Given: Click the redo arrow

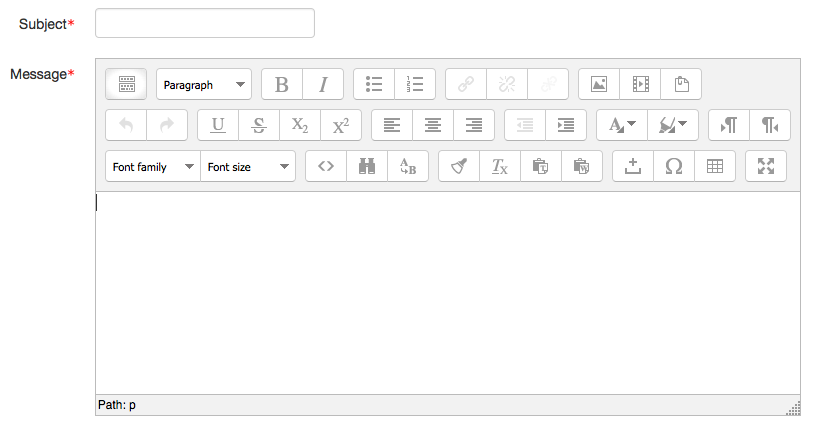Looking at the screenshot, I should click(x=167, y=125).
